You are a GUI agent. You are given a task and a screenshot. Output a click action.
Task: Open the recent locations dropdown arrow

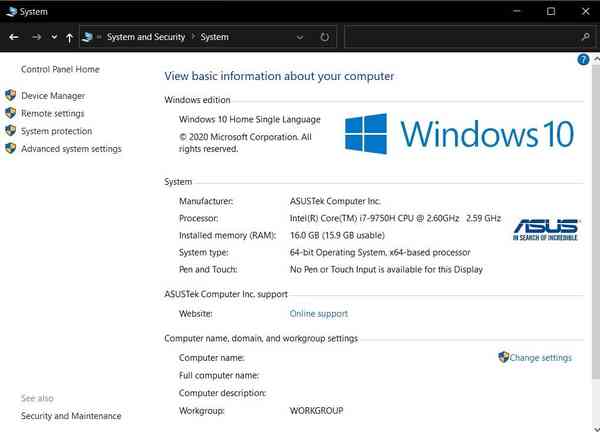[54, 37]
